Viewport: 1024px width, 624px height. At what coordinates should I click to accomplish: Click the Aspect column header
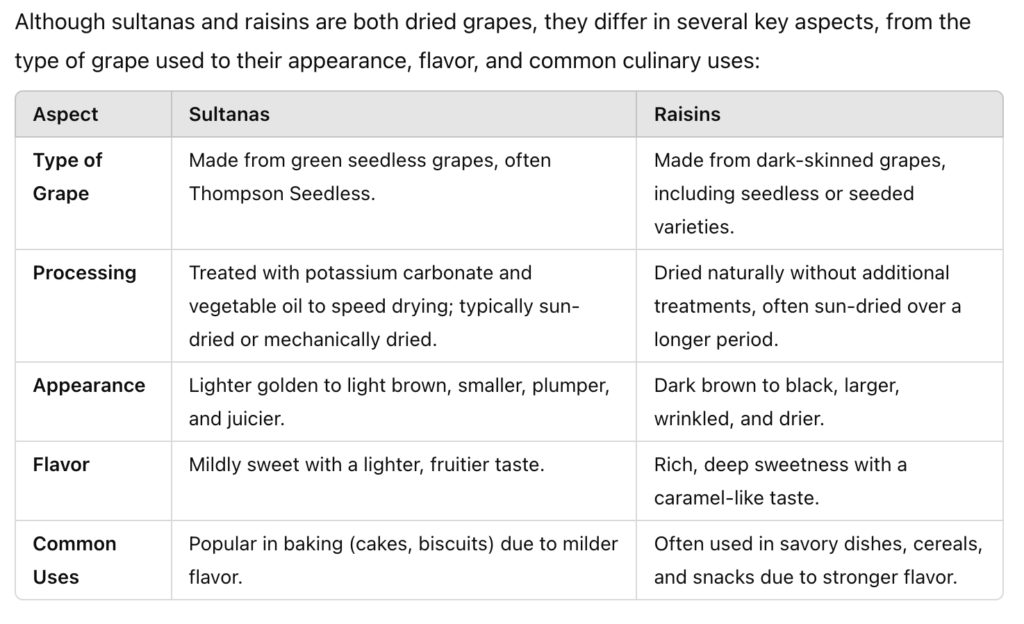65,114
